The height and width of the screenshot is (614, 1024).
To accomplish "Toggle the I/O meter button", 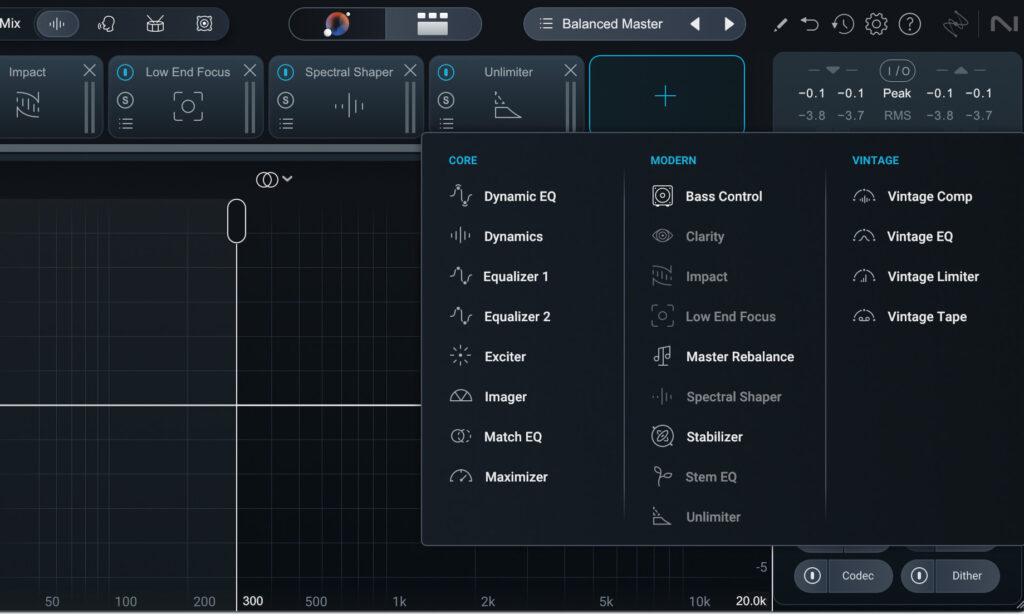I will (x=897, y=71).
